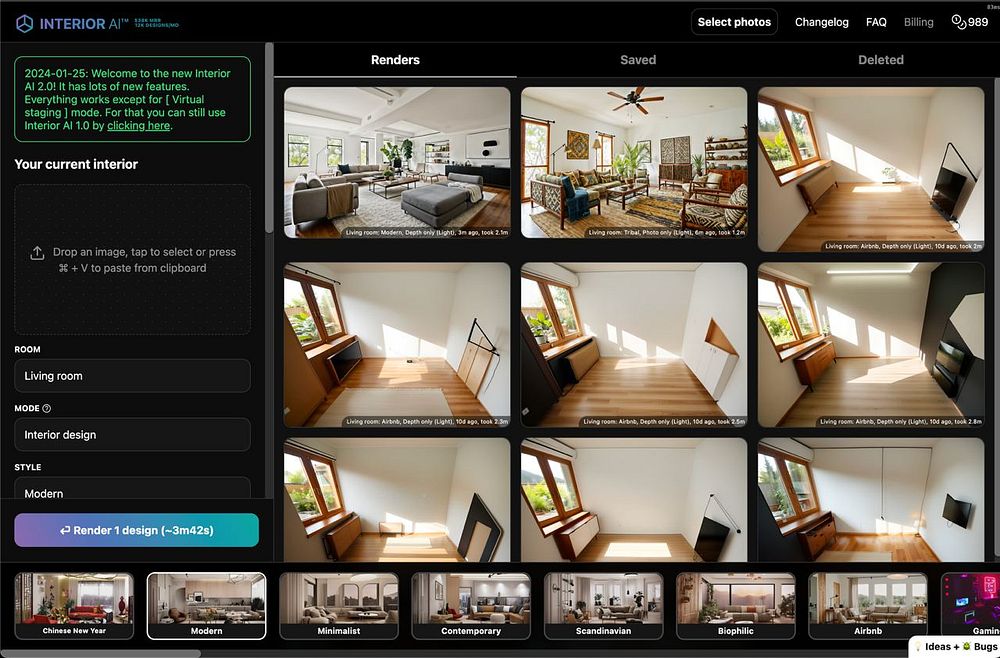Follow the 'clicking here' link
1000x658 pixels.
click(138, 126)
